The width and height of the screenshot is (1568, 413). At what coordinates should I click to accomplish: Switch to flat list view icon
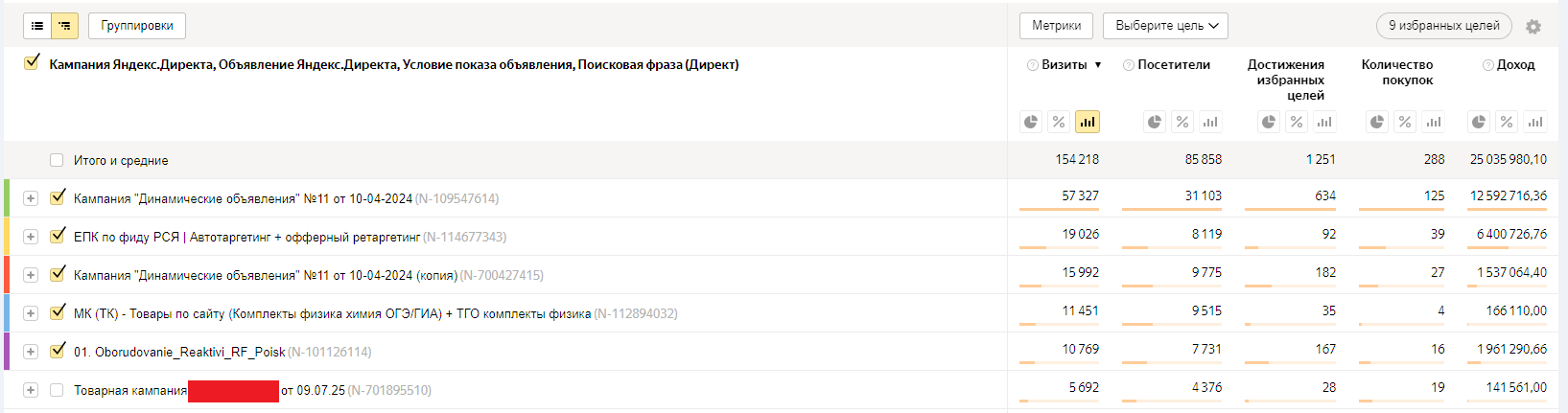pos(37,26)
